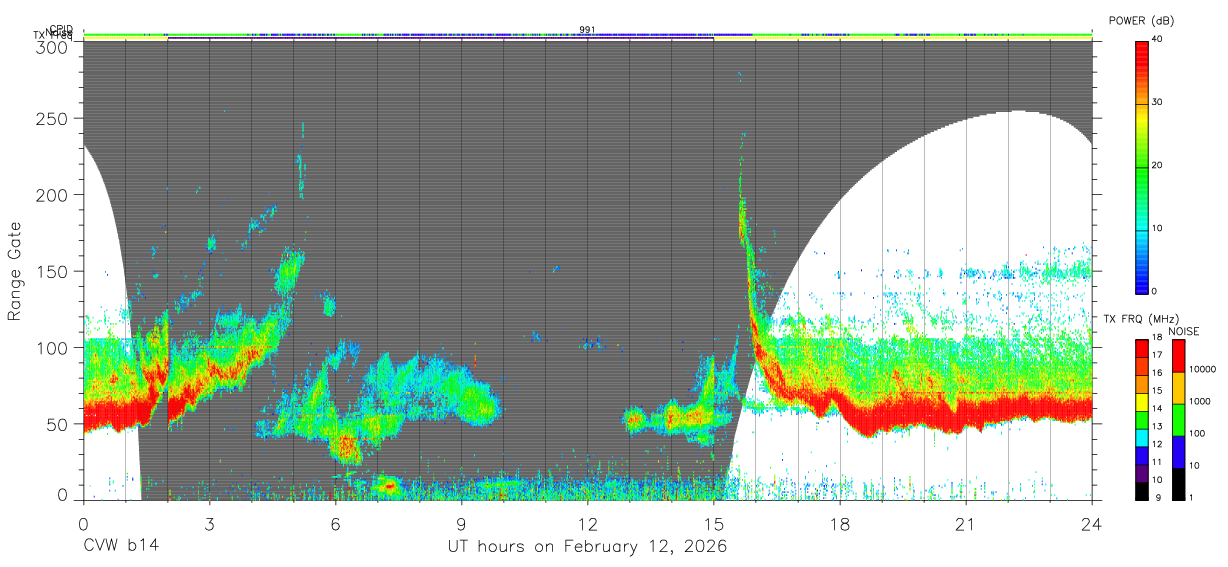The width and height of the screenshot is (1228, 567).
Task: Click the blue swatch in the NOISE legend
Action: (1178, 452)
